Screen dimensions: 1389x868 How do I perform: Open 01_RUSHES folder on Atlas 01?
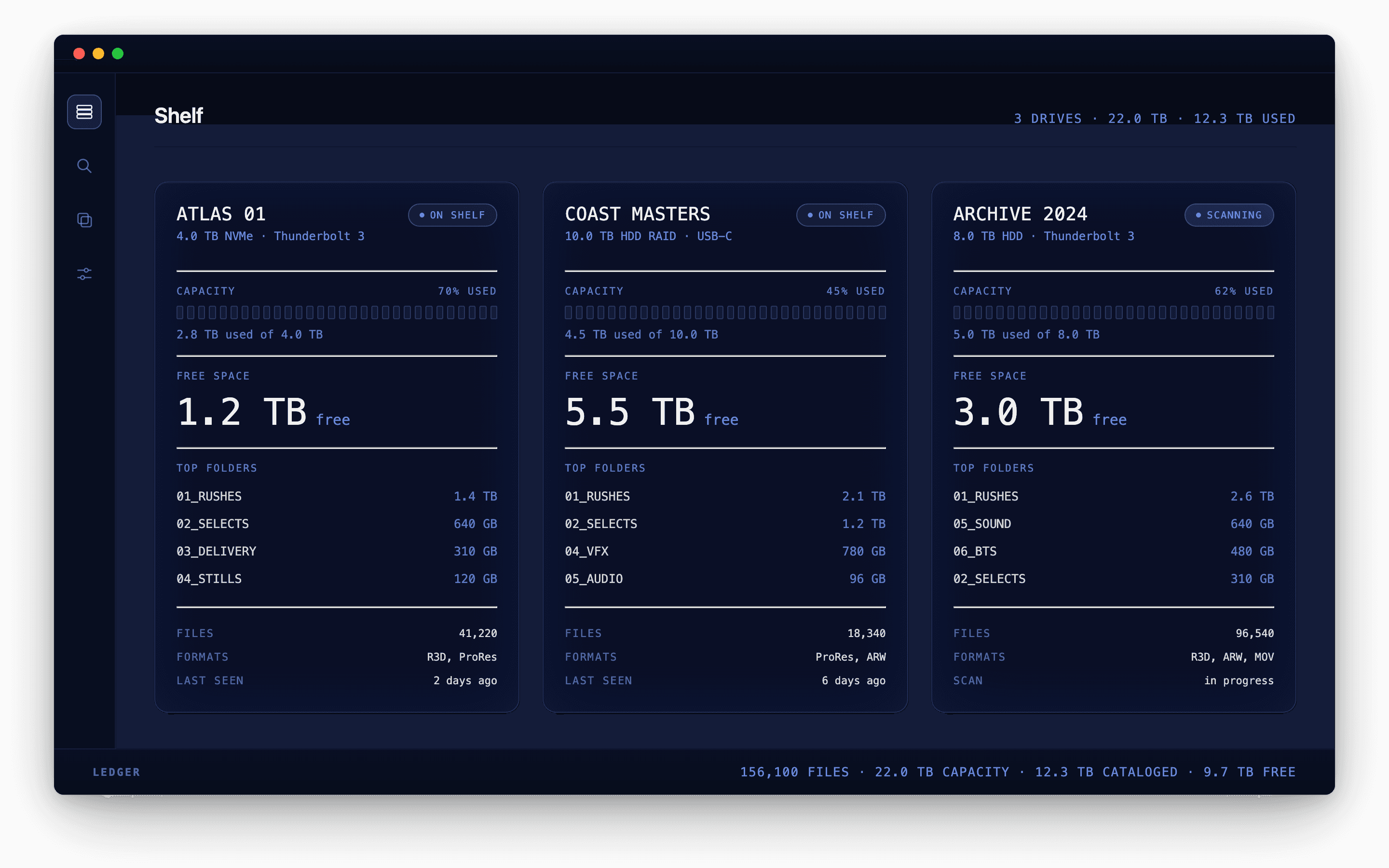(337, 496)
